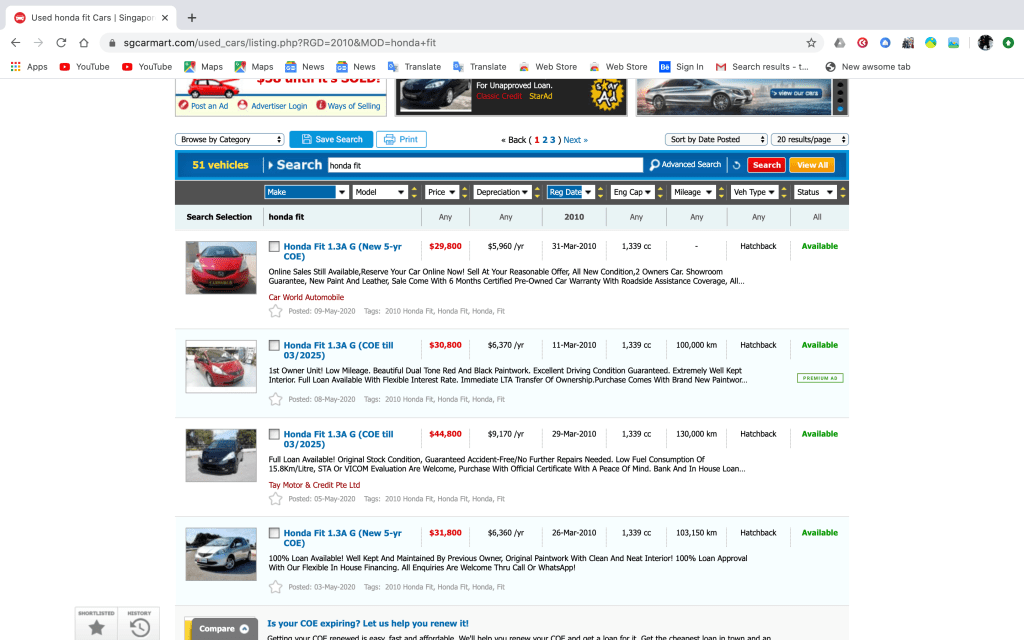Open the Apps bookmarks shortcut
Viewport: 1024px width, 640px height.
pos(29,67)
